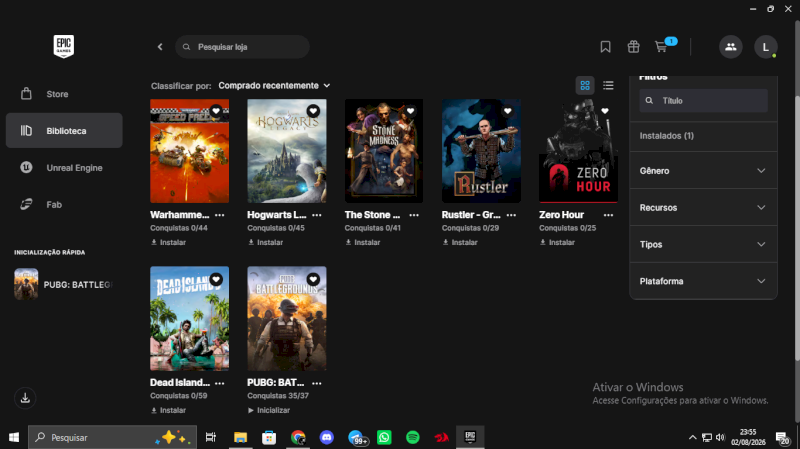Install The Stone Madness

tap(363, 242)
